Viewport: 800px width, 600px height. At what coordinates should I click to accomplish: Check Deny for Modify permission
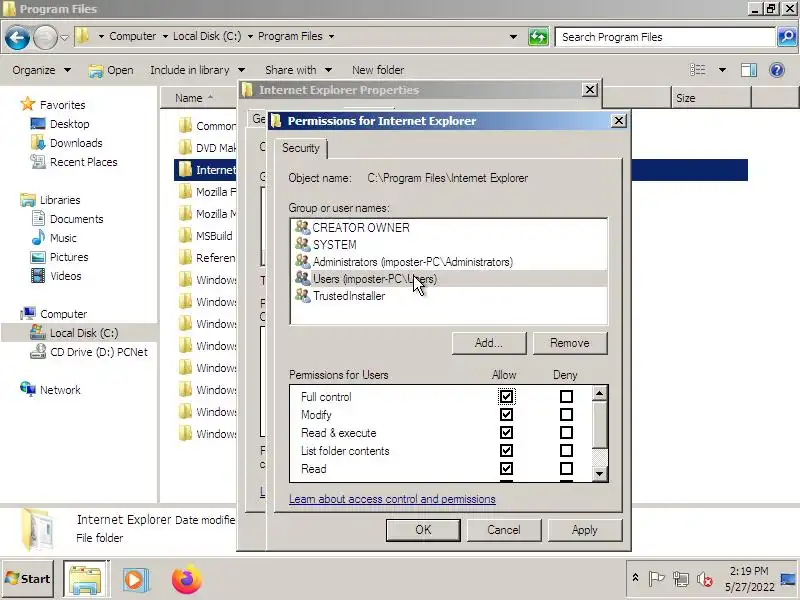point(566,414)
